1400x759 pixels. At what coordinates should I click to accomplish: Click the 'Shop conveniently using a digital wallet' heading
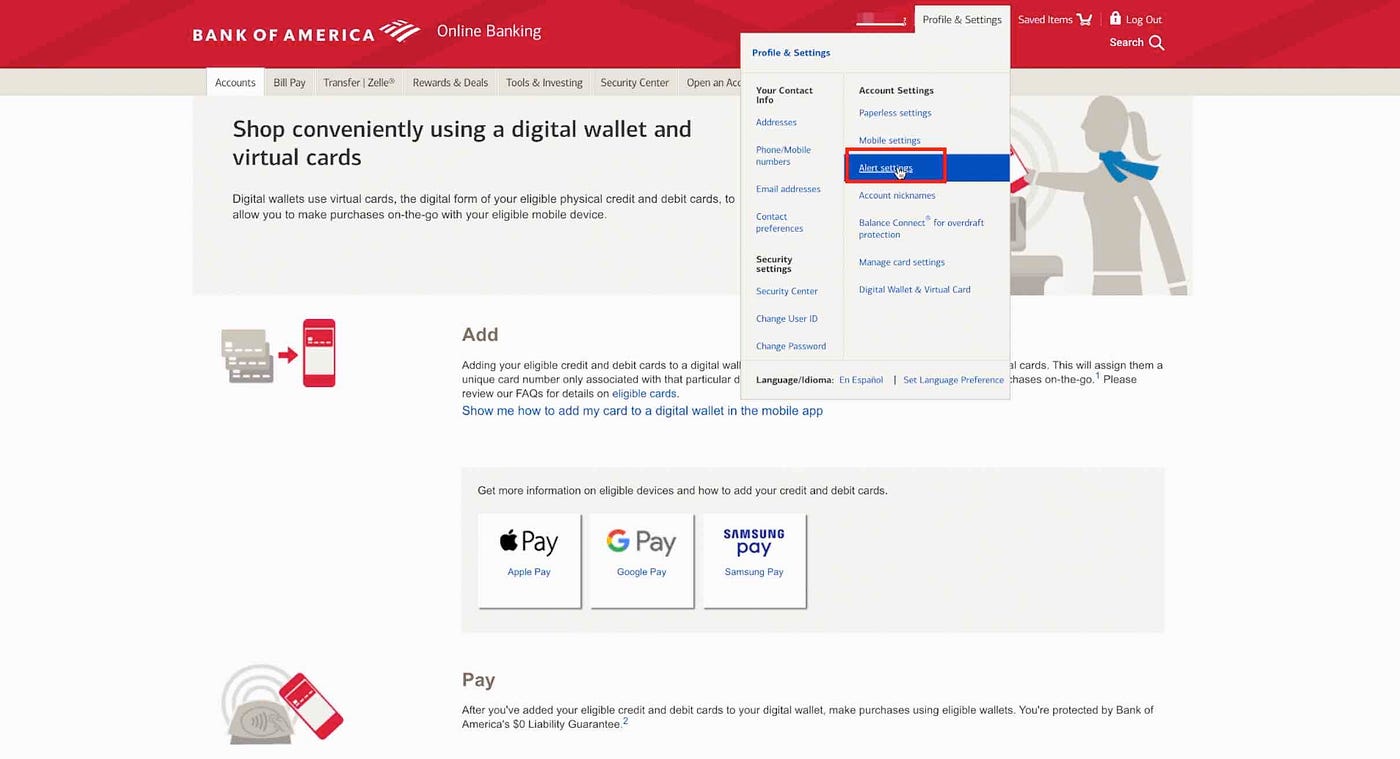pyautogui.click(x=462, y=143)
